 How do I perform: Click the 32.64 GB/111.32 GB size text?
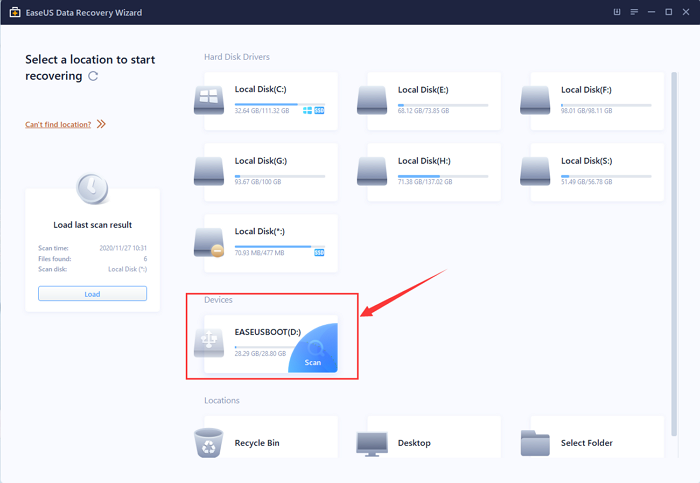click(262, 111)
